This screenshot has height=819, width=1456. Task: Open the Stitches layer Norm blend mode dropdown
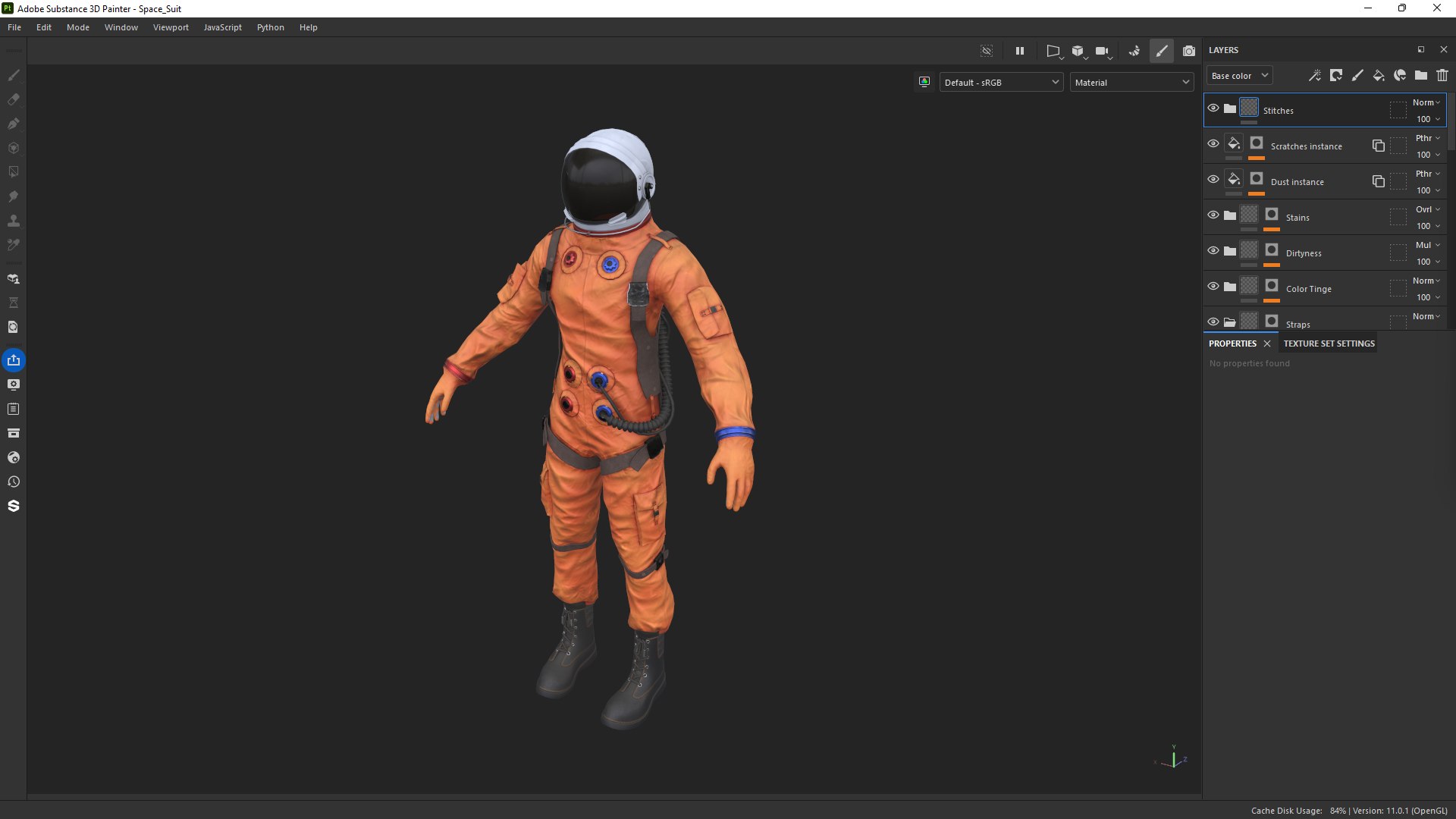point(1426,102)
